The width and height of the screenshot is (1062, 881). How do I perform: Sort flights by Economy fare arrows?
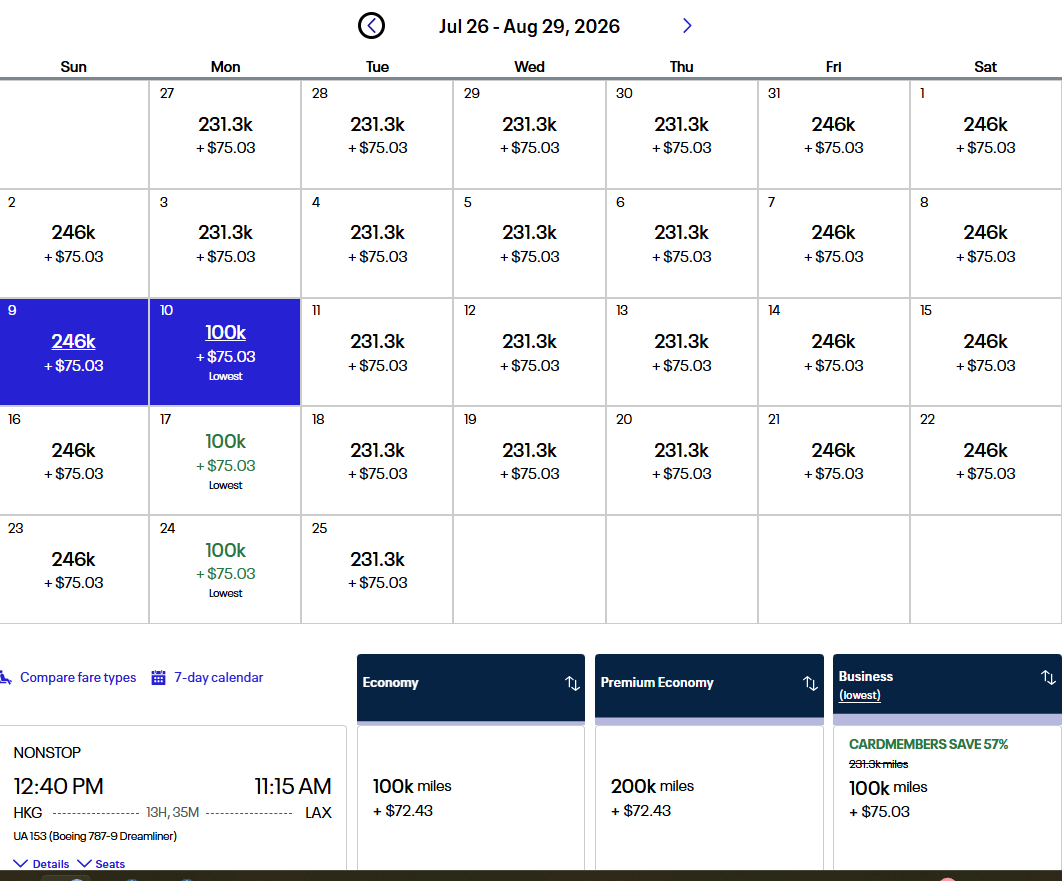point(572,683)
